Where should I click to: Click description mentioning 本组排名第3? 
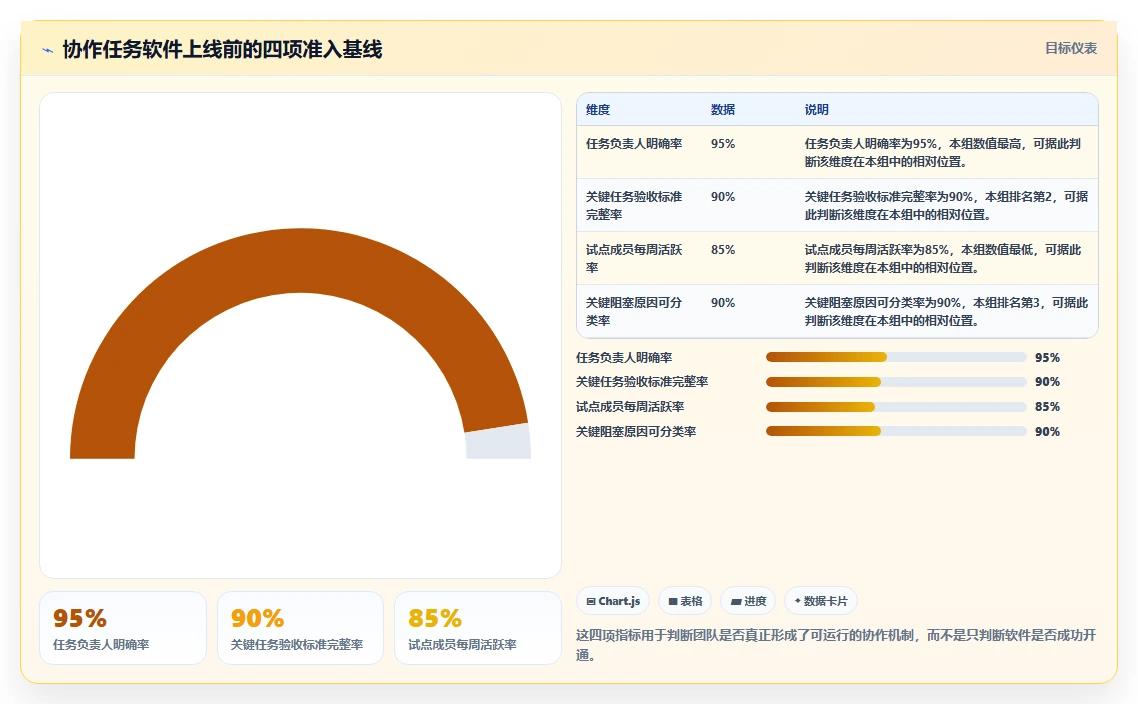coord(946,311)
